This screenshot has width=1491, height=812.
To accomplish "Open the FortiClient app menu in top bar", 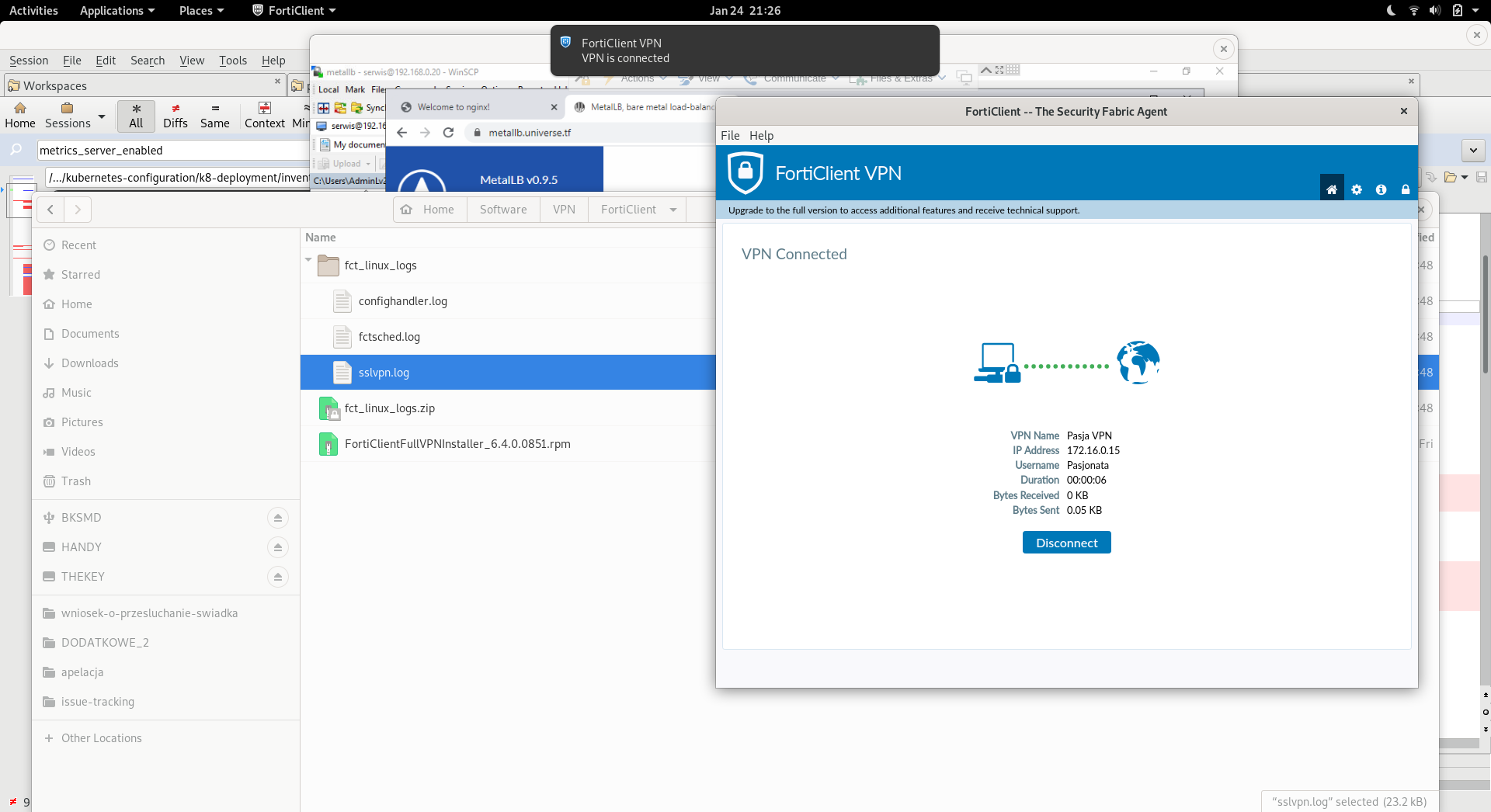I will point(294,10).
